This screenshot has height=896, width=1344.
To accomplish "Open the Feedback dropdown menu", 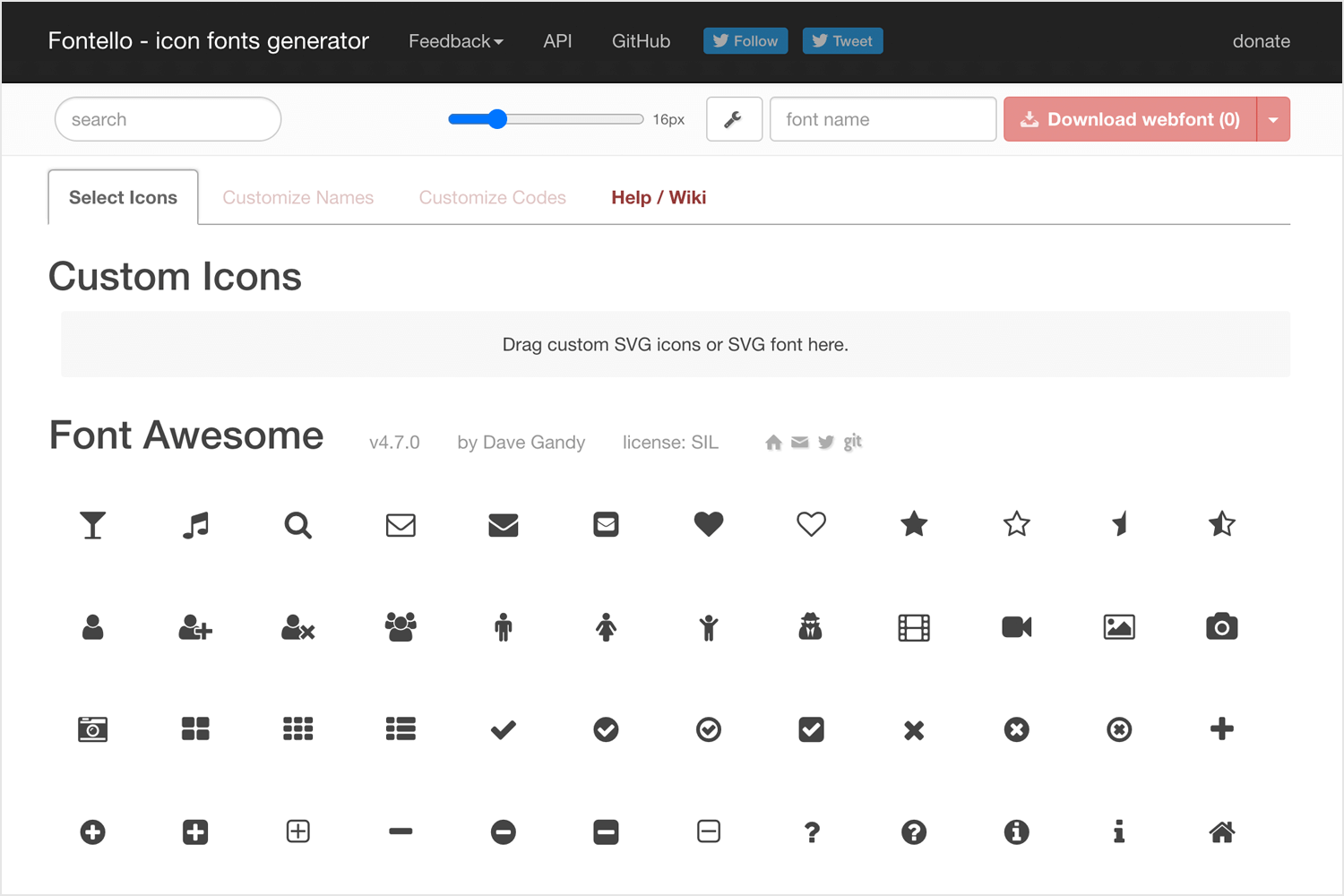I will pyautogui.click(x=456, y=41).
